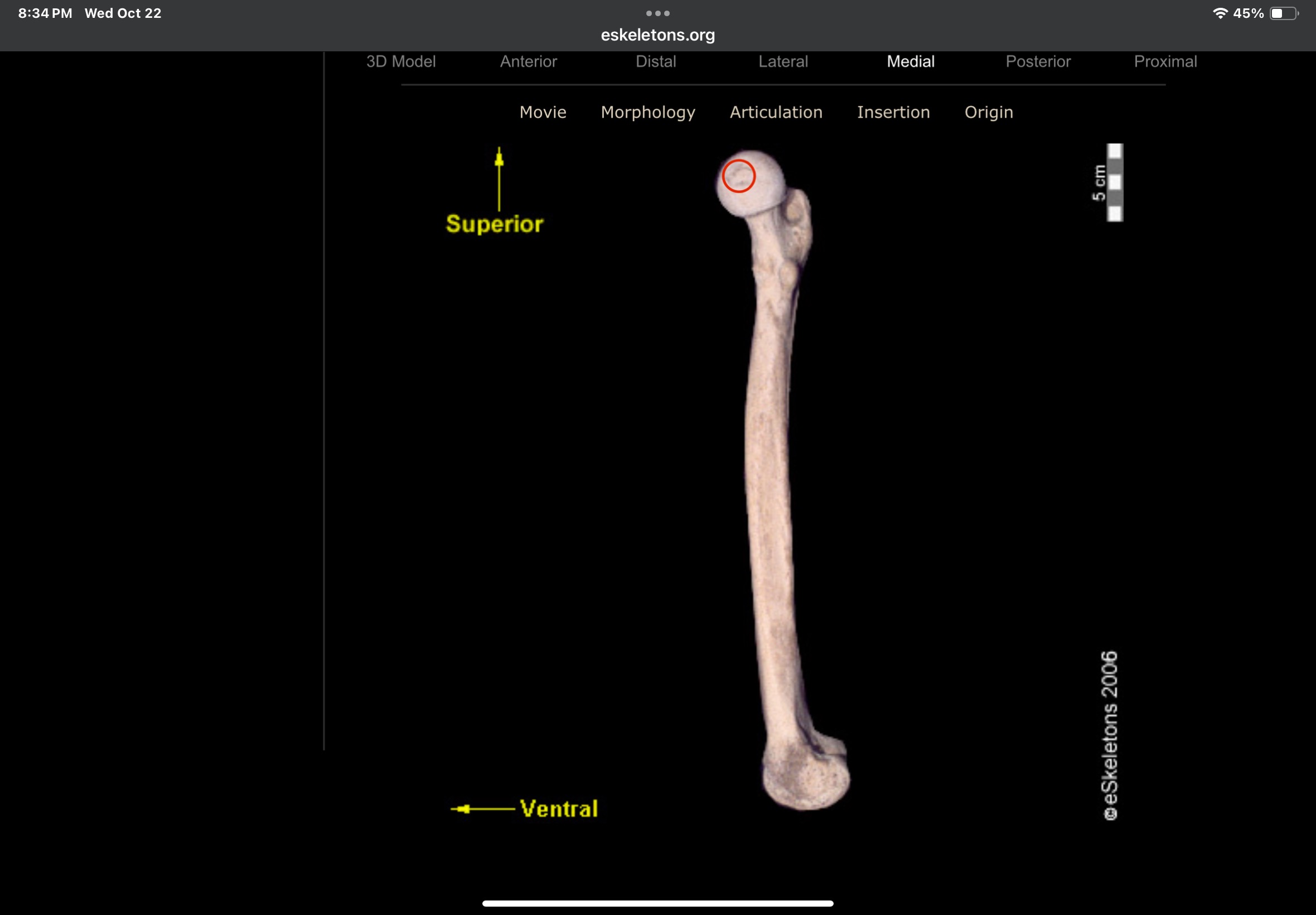1316x915 pixels.
Task: Tap eskeletons.org address bar
Action: pyautogui.click(x=657, y=35)
